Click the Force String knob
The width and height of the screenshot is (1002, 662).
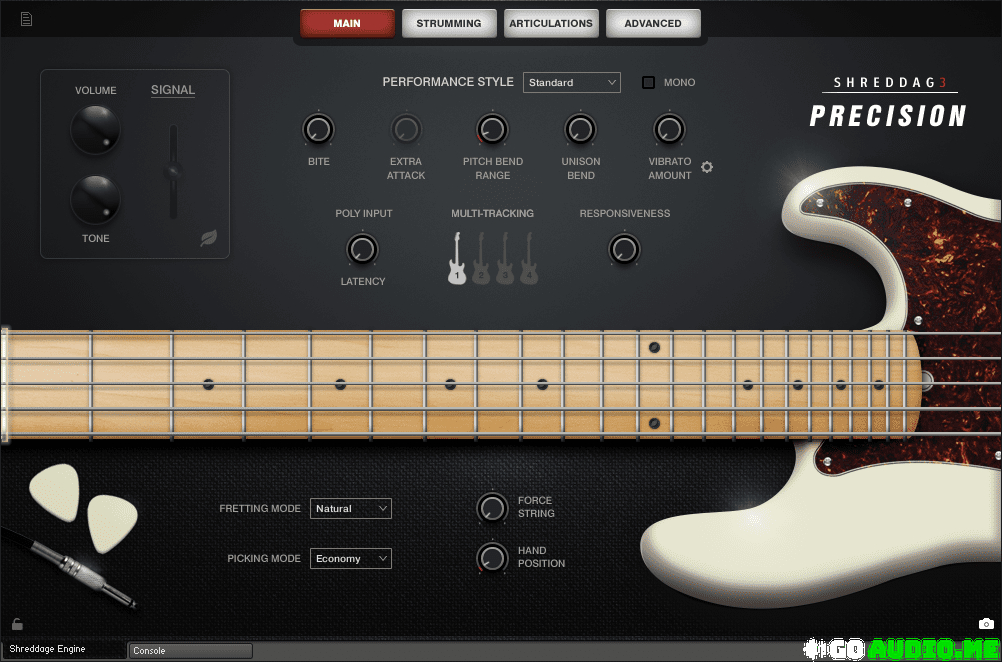[x=493, y=507]
